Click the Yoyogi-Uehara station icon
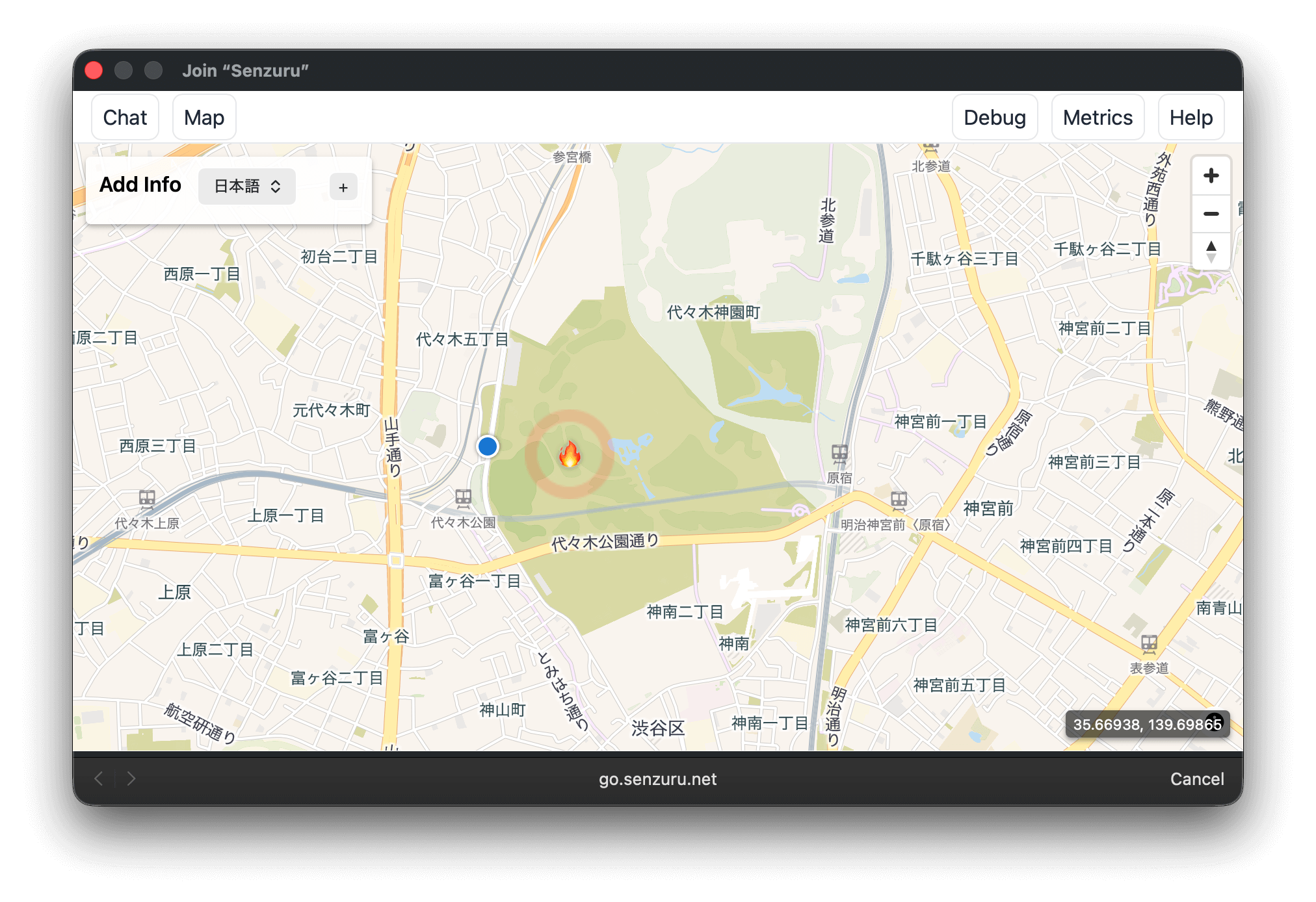The width and height of the screenshot is (1316, 902). pyautogui.click(x=147, y=499)
